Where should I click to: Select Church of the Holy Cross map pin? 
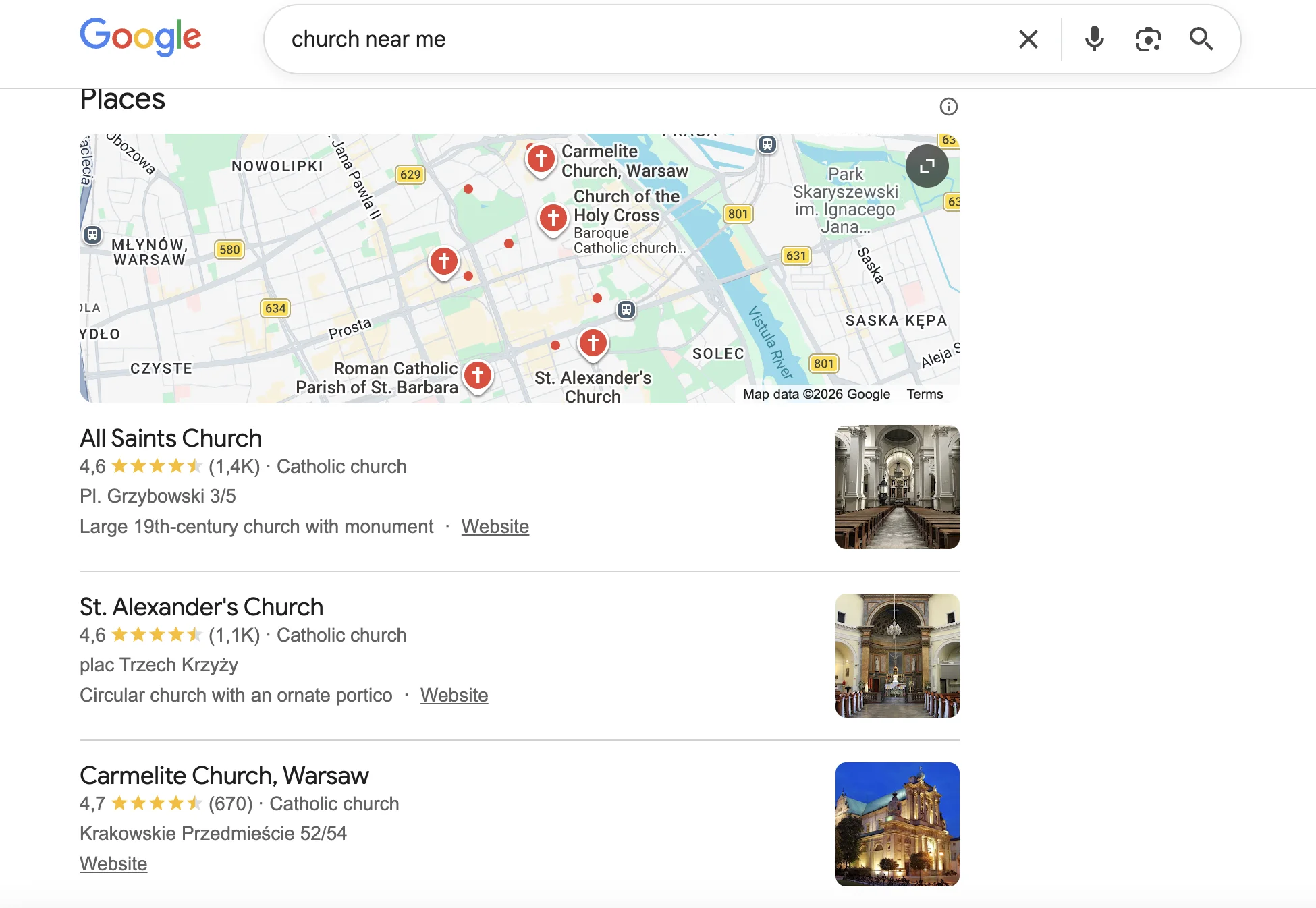553,219
